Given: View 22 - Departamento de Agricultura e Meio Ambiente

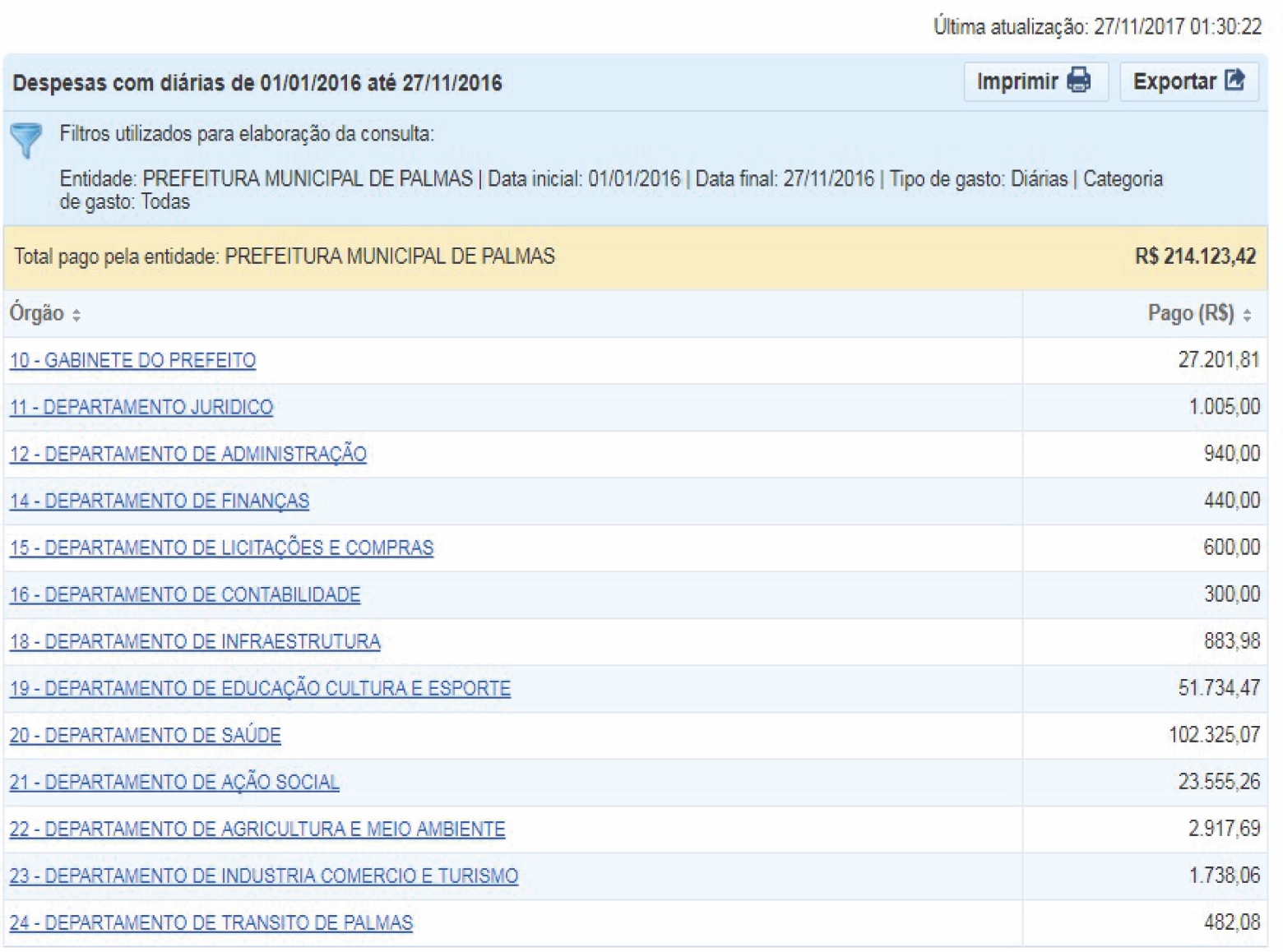Looking at the screenshot, I should coord(257,829).
